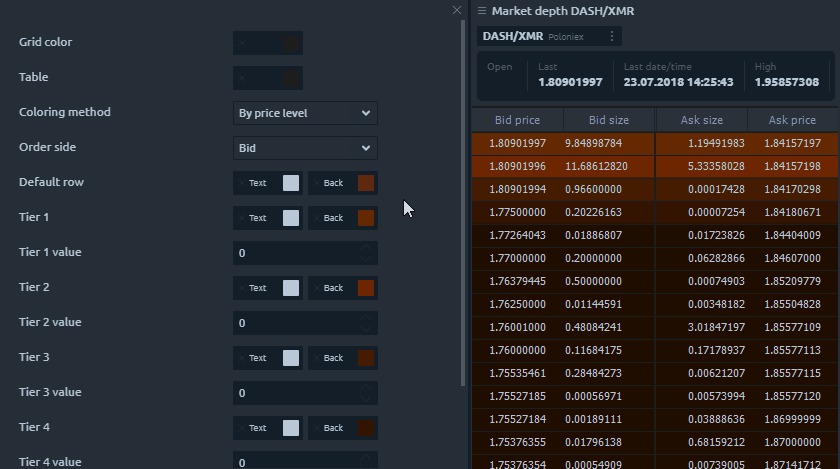840x469 pixels.
Task: Clear the Grid color using its X icon
Action: tap(242, 43)
